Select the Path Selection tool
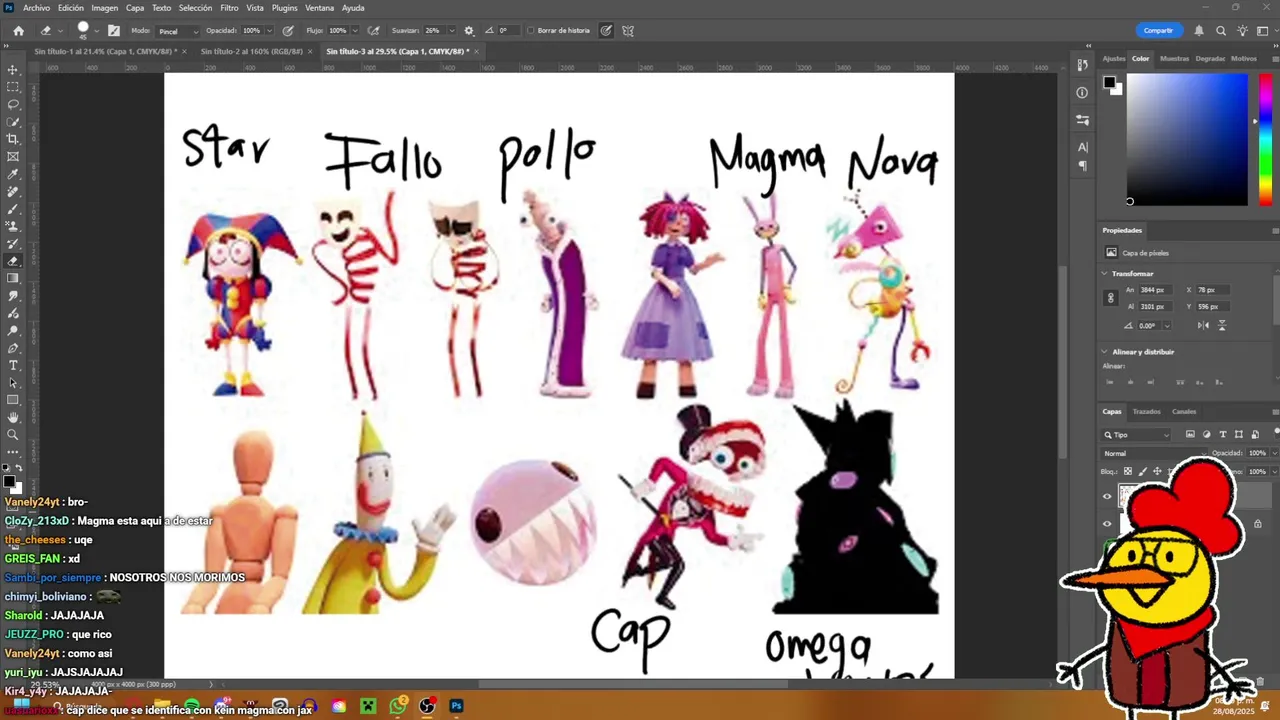 pyautogui.click(x=13, y=383)
